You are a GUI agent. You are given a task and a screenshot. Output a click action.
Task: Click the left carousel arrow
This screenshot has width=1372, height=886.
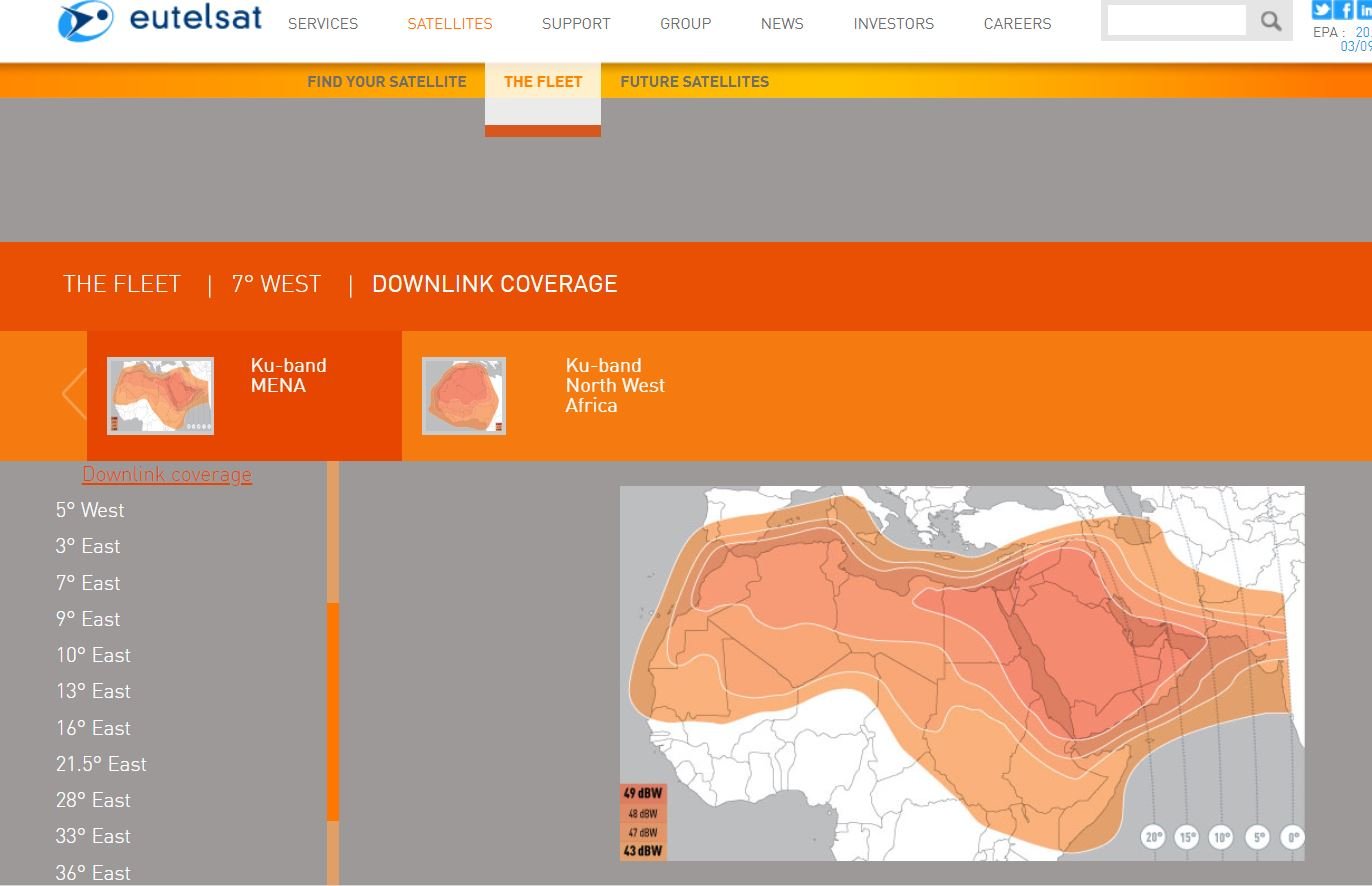click(73, 393)
